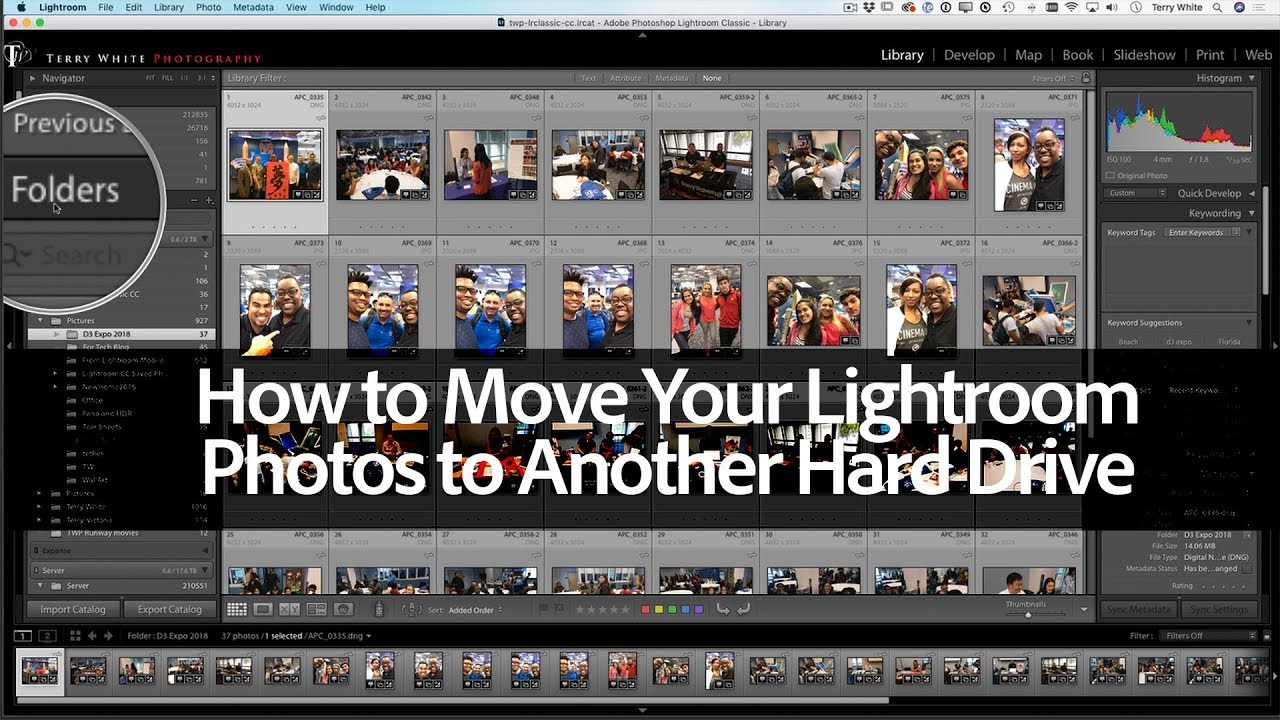The height and width of the screenshot is (720, 1280).
Task: Toggle the Metadata library filter
Action: click(x=672, y=78)
